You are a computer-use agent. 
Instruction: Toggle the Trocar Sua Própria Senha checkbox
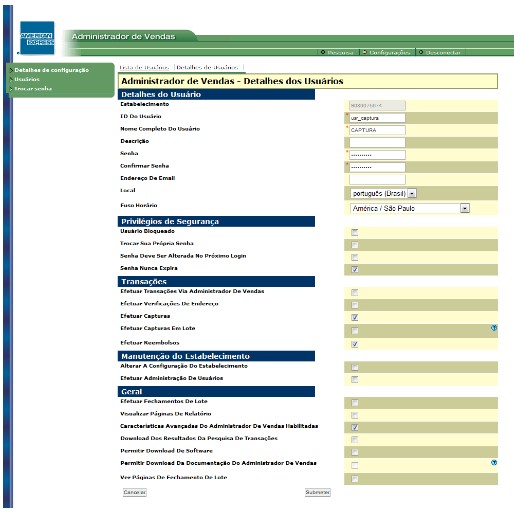pos(355,245)
